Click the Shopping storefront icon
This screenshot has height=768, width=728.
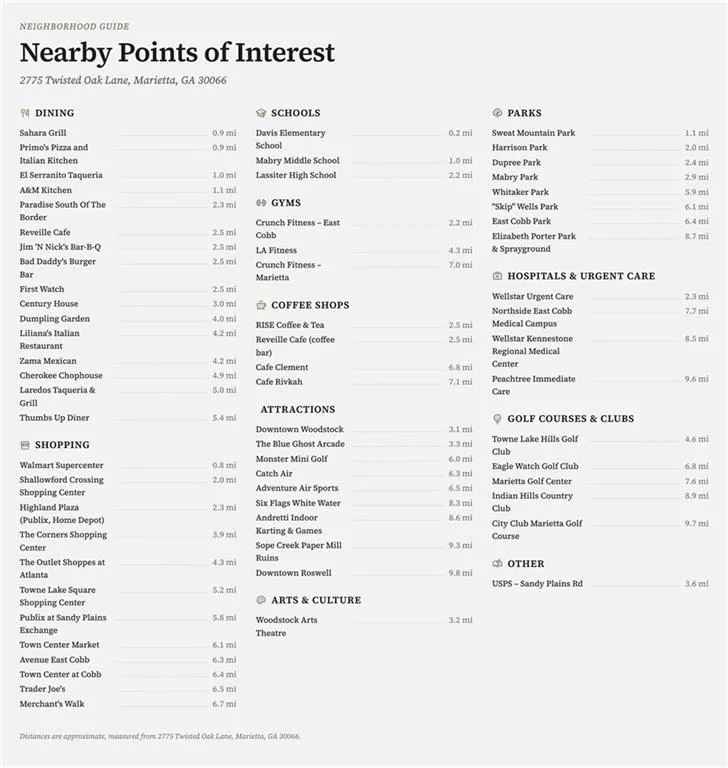pyautogui.click(x=25, y=445)
